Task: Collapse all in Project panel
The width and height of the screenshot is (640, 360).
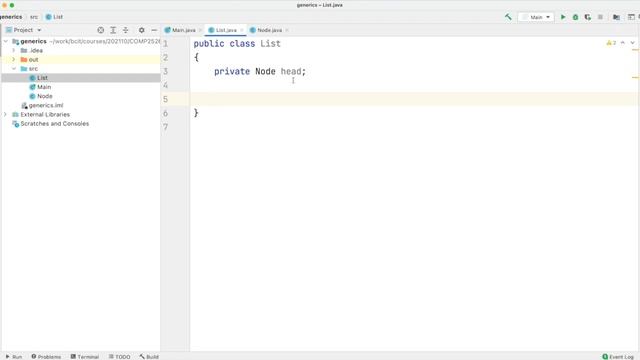Action: [125, 30]
